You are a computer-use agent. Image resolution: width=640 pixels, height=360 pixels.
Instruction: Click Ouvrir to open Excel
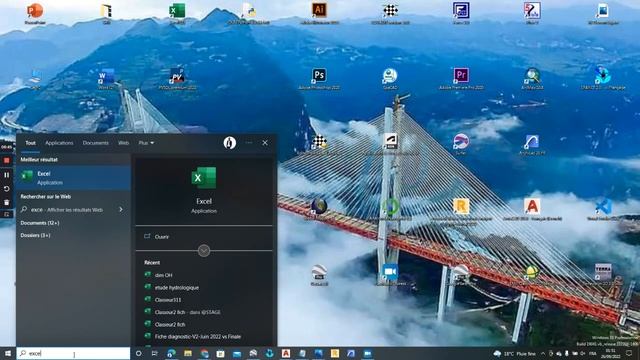pos(162,237)
